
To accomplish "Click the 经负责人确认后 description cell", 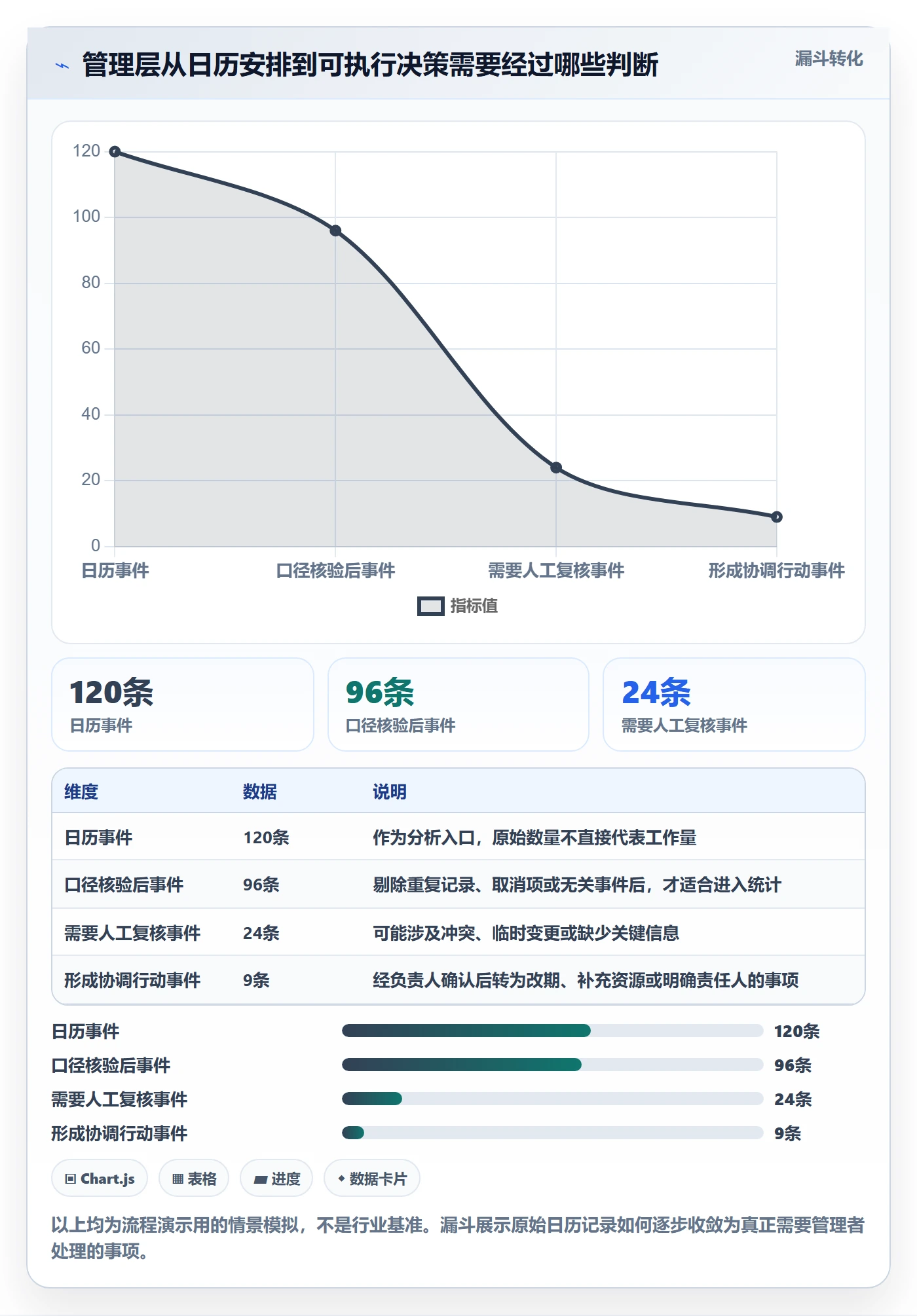I will pos(586,980).
